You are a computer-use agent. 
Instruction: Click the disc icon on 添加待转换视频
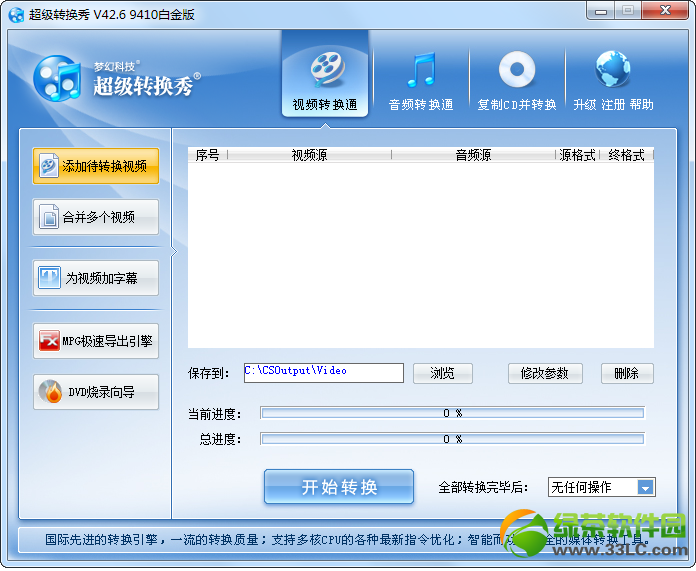48,166
